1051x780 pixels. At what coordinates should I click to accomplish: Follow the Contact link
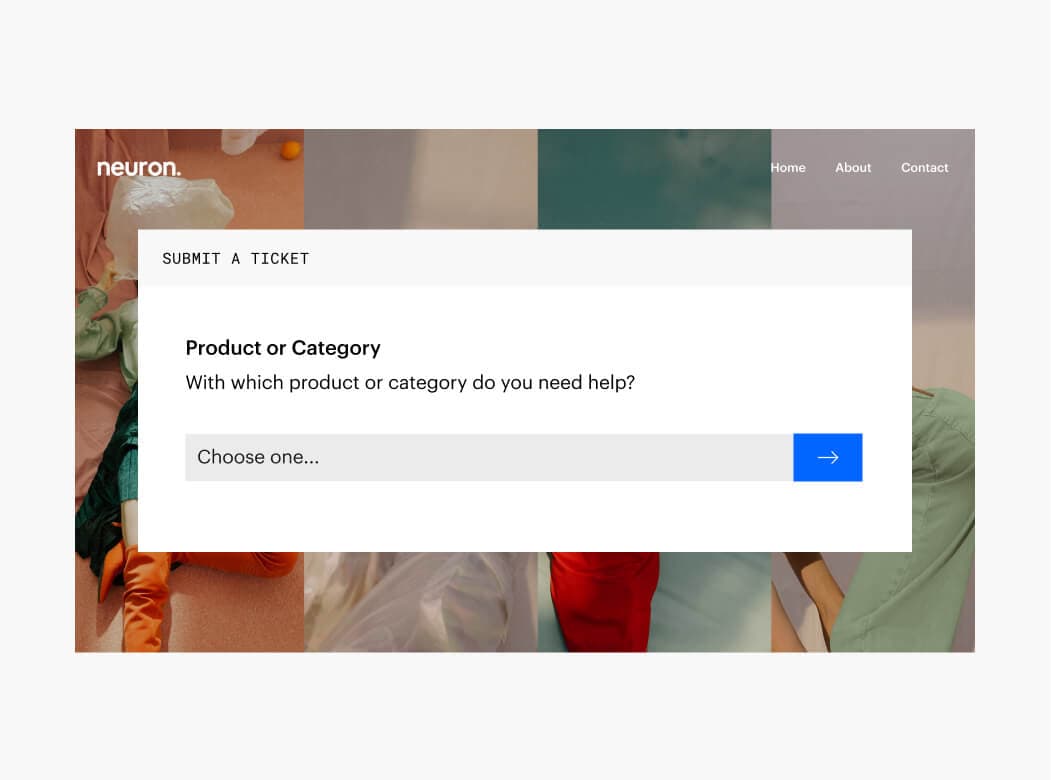pos(924,168)
